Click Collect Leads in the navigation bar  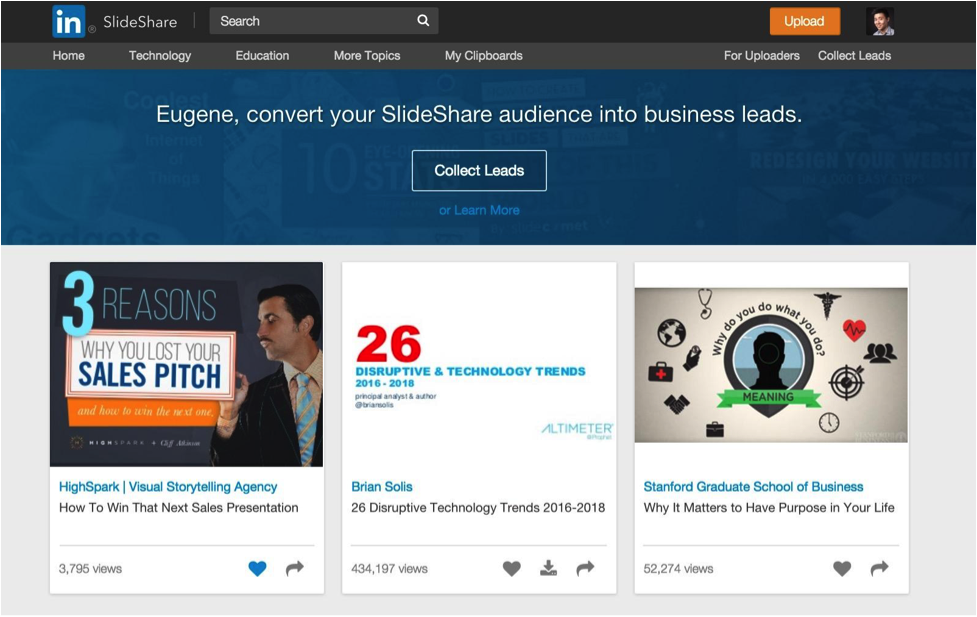(x=854, y=55)
